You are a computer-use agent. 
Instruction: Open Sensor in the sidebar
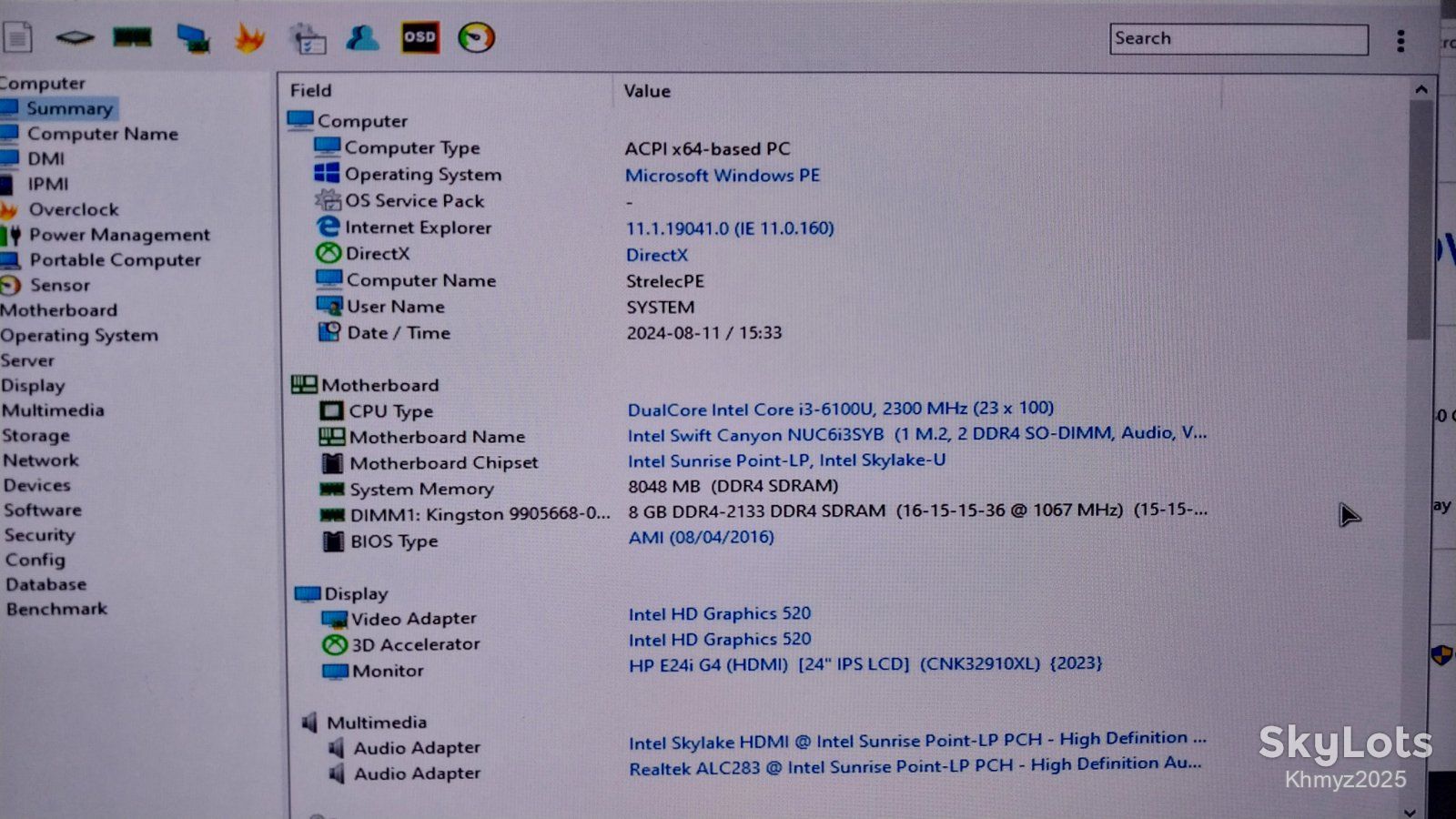60,285
